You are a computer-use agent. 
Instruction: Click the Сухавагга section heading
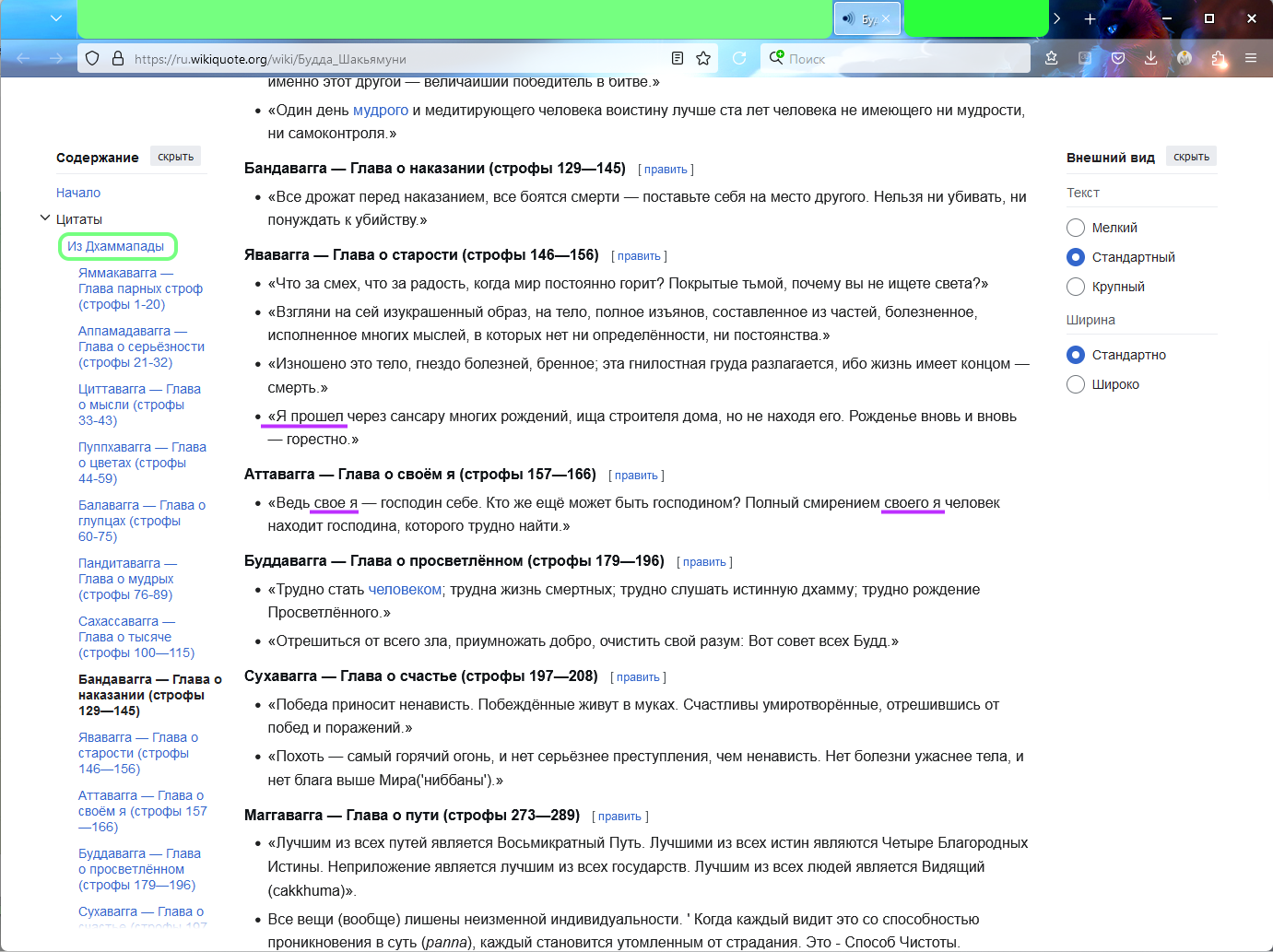point(421,676)
